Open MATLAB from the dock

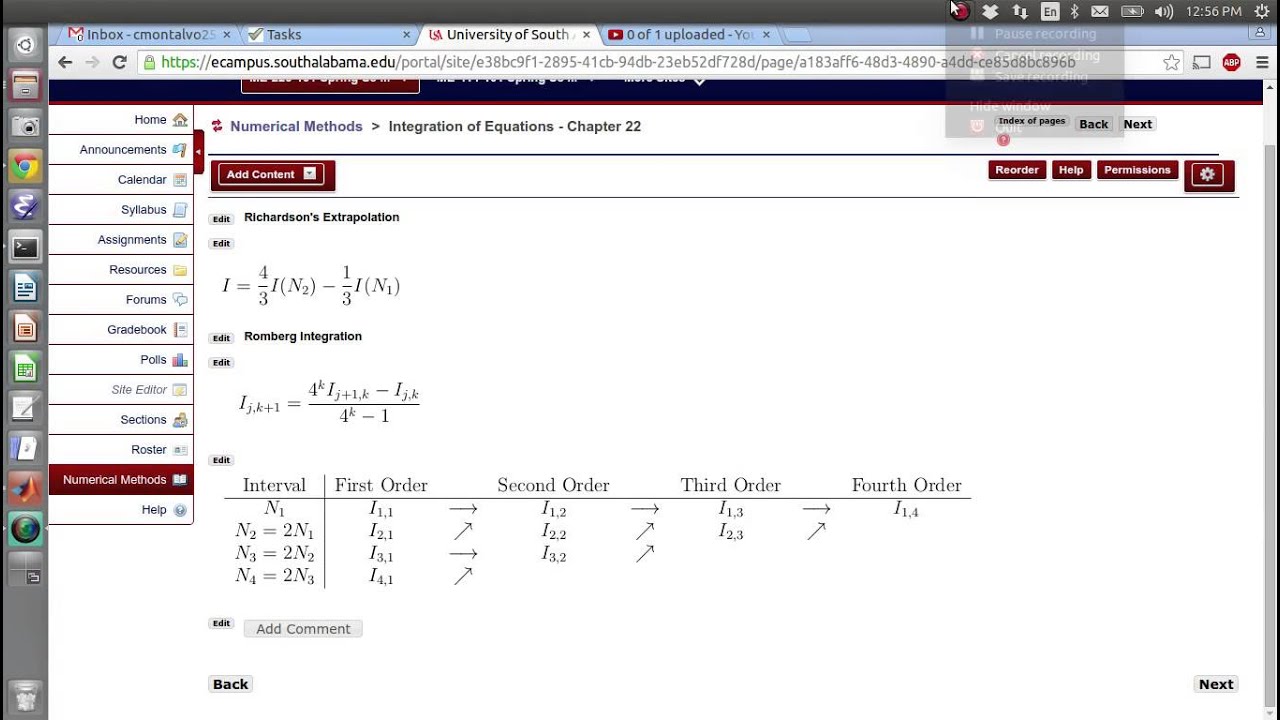coord(25,488)
